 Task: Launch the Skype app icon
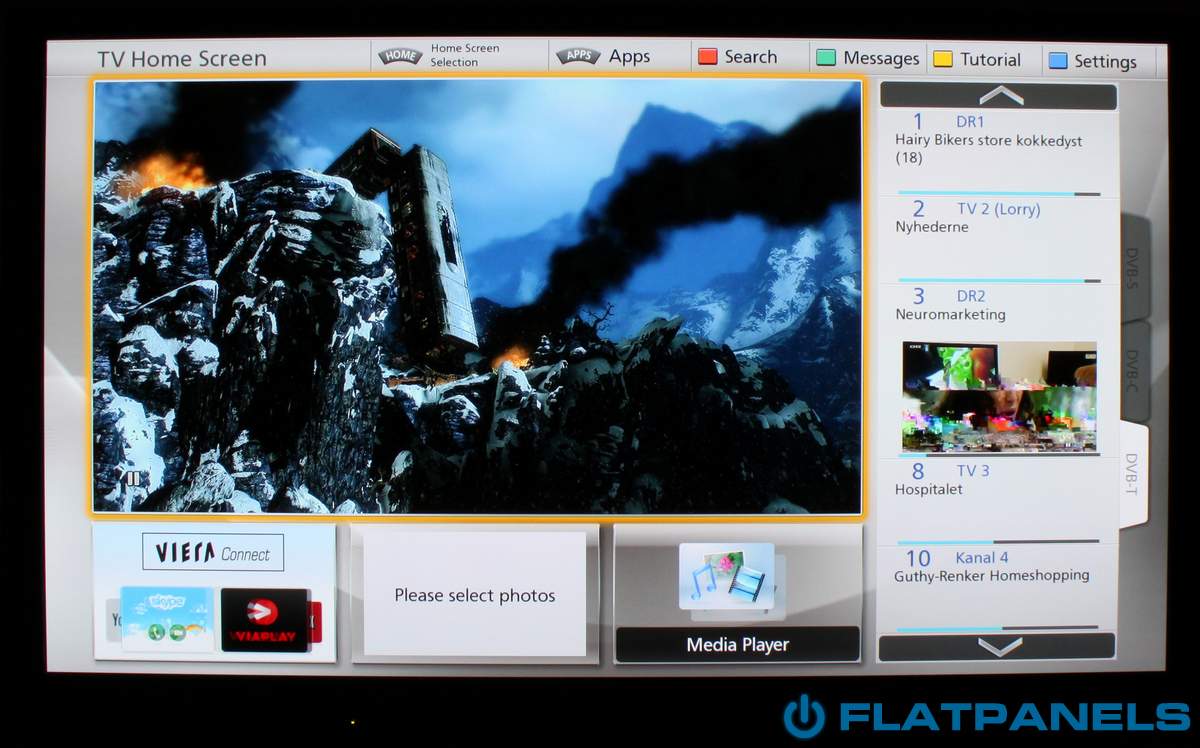(167, 619)
